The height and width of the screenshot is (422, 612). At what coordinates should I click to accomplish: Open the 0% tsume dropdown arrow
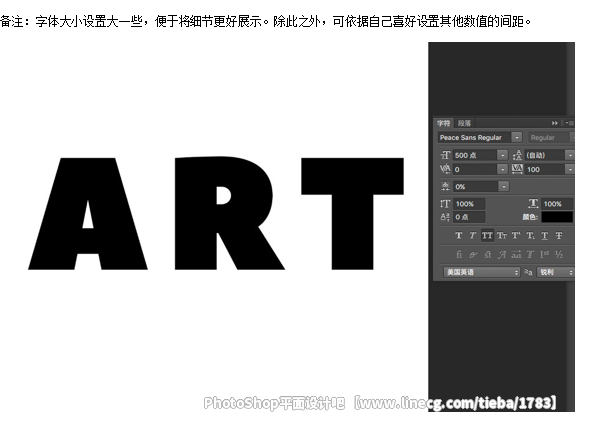pyautogui.click(x=504, y=187)
